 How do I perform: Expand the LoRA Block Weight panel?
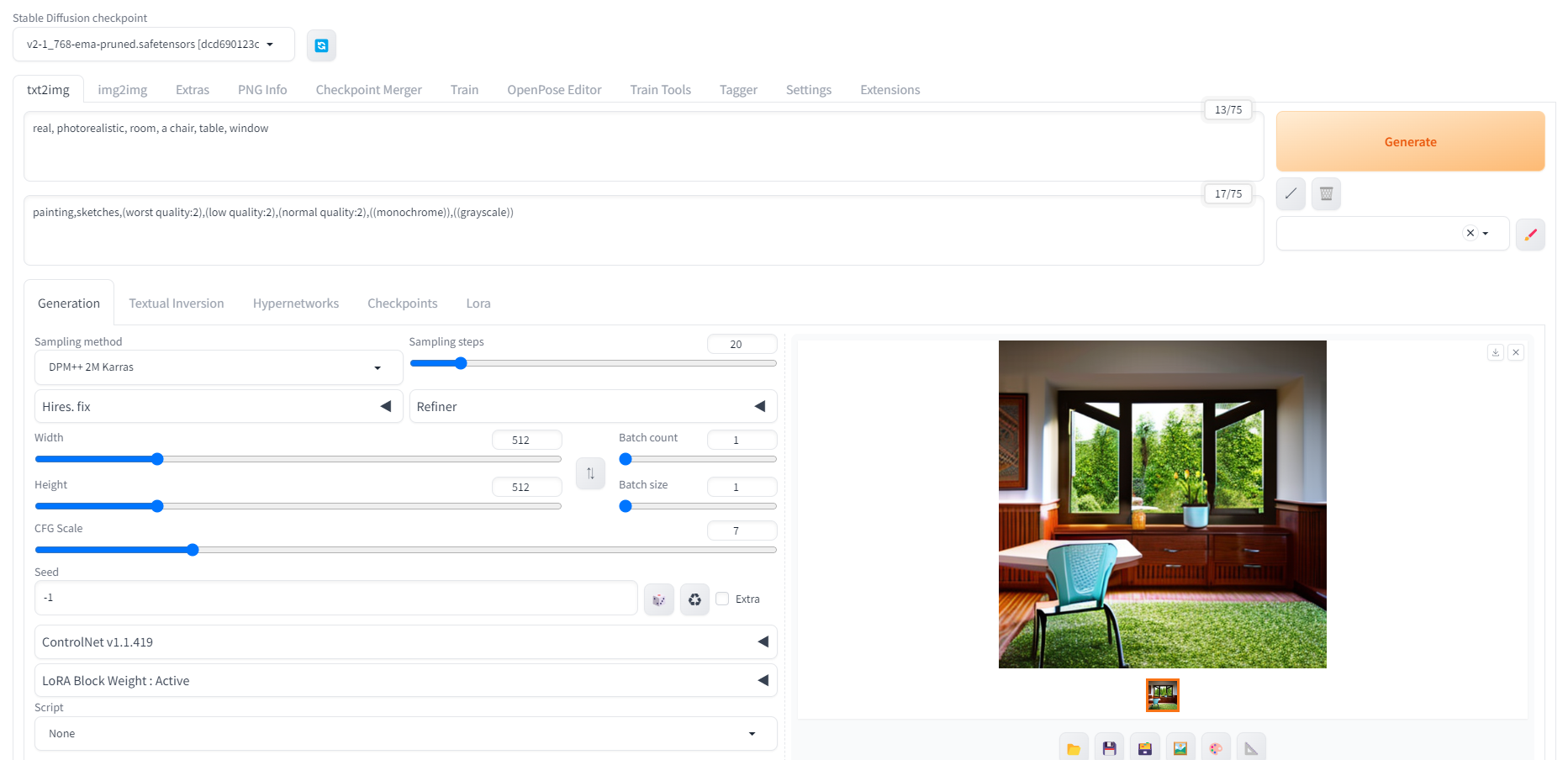click(x=405, y=680)
